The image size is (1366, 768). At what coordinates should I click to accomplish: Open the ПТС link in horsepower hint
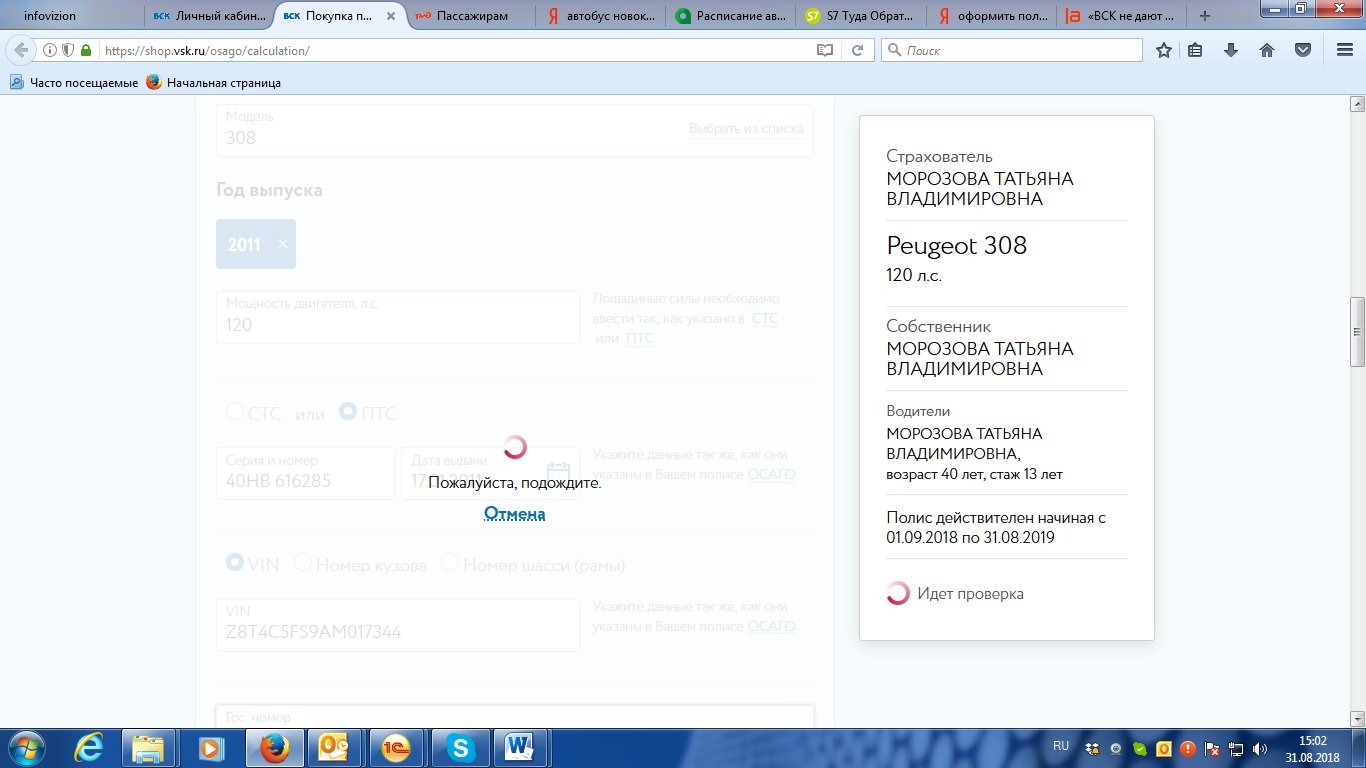640,338
